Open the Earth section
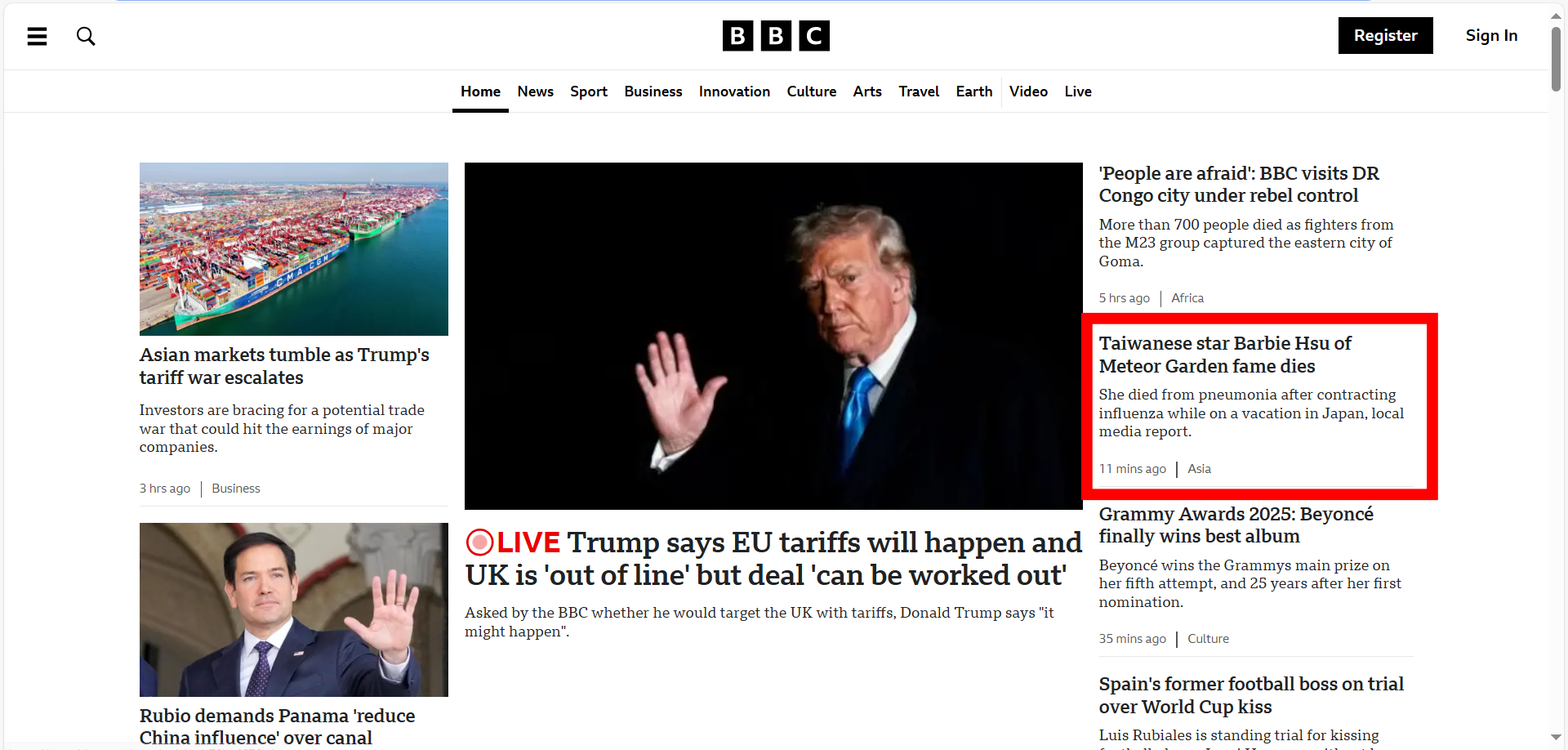This screenshot has height=750, width=1568. point(974,92)
